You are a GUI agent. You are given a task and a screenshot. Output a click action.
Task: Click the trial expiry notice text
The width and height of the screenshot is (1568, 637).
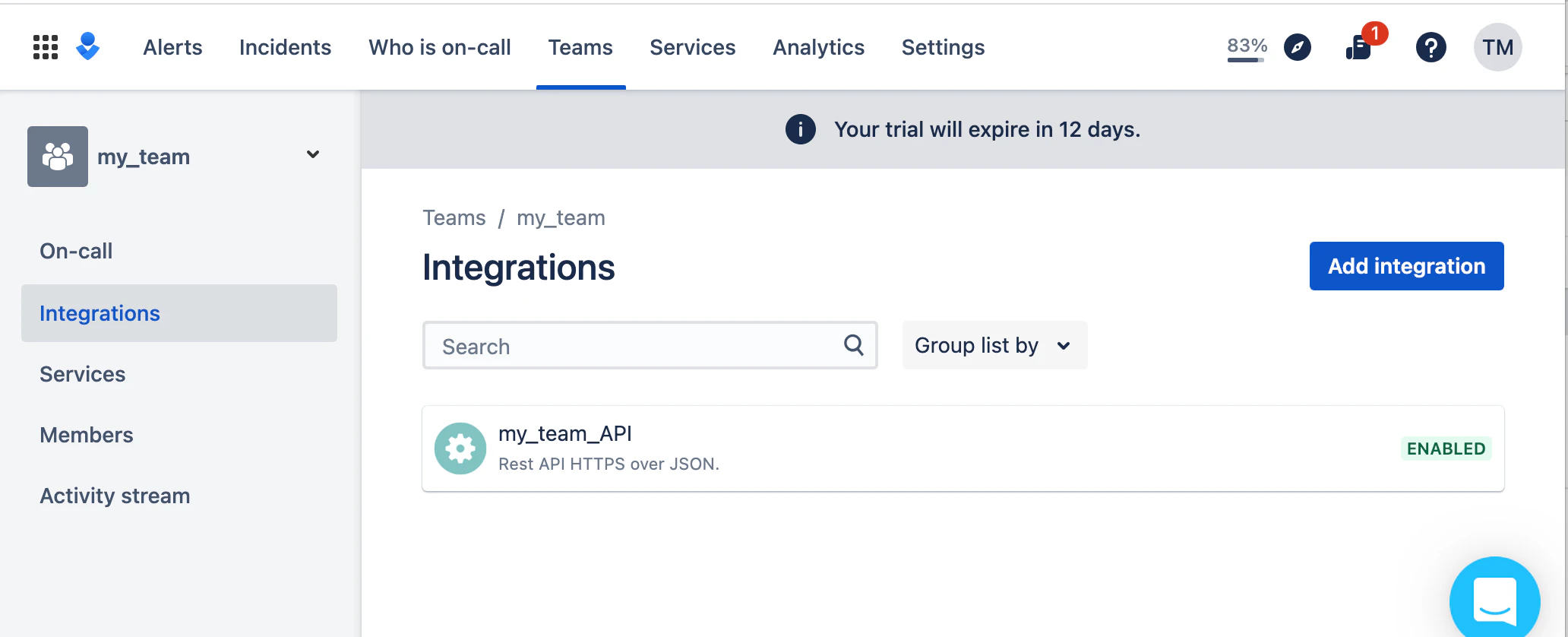(987, 129)
